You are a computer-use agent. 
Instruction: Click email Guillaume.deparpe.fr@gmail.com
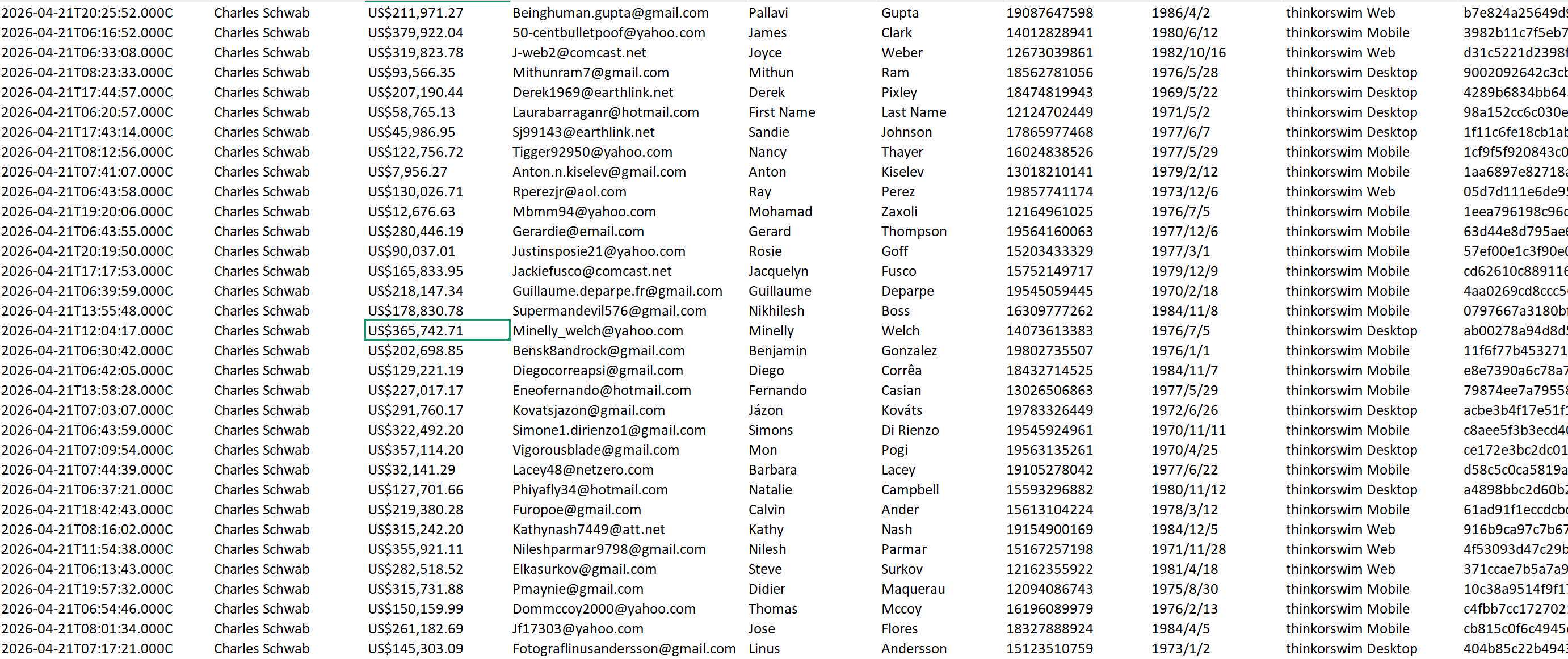617,291
